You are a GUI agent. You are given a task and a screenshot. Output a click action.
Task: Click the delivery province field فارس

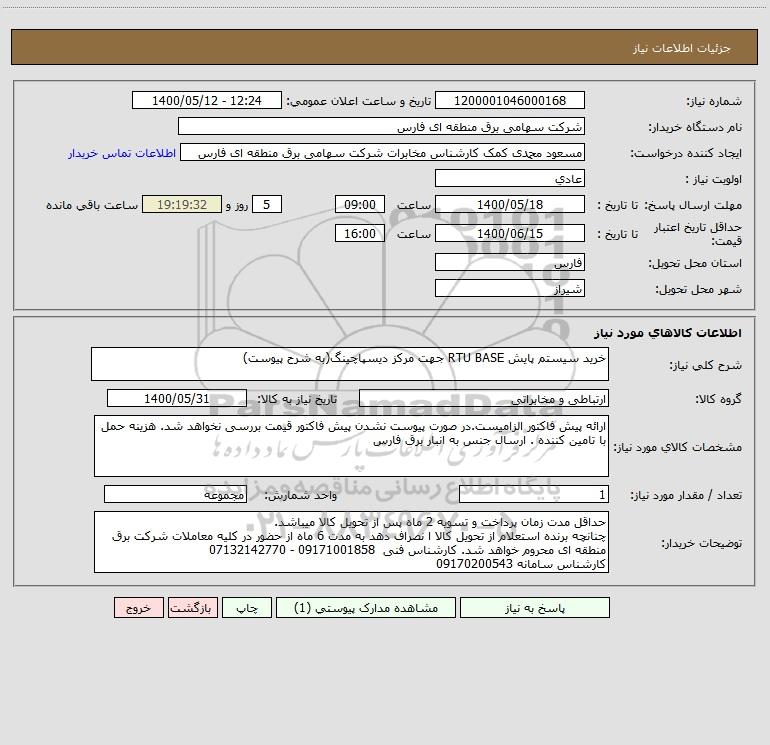click(x=510, y=262)
